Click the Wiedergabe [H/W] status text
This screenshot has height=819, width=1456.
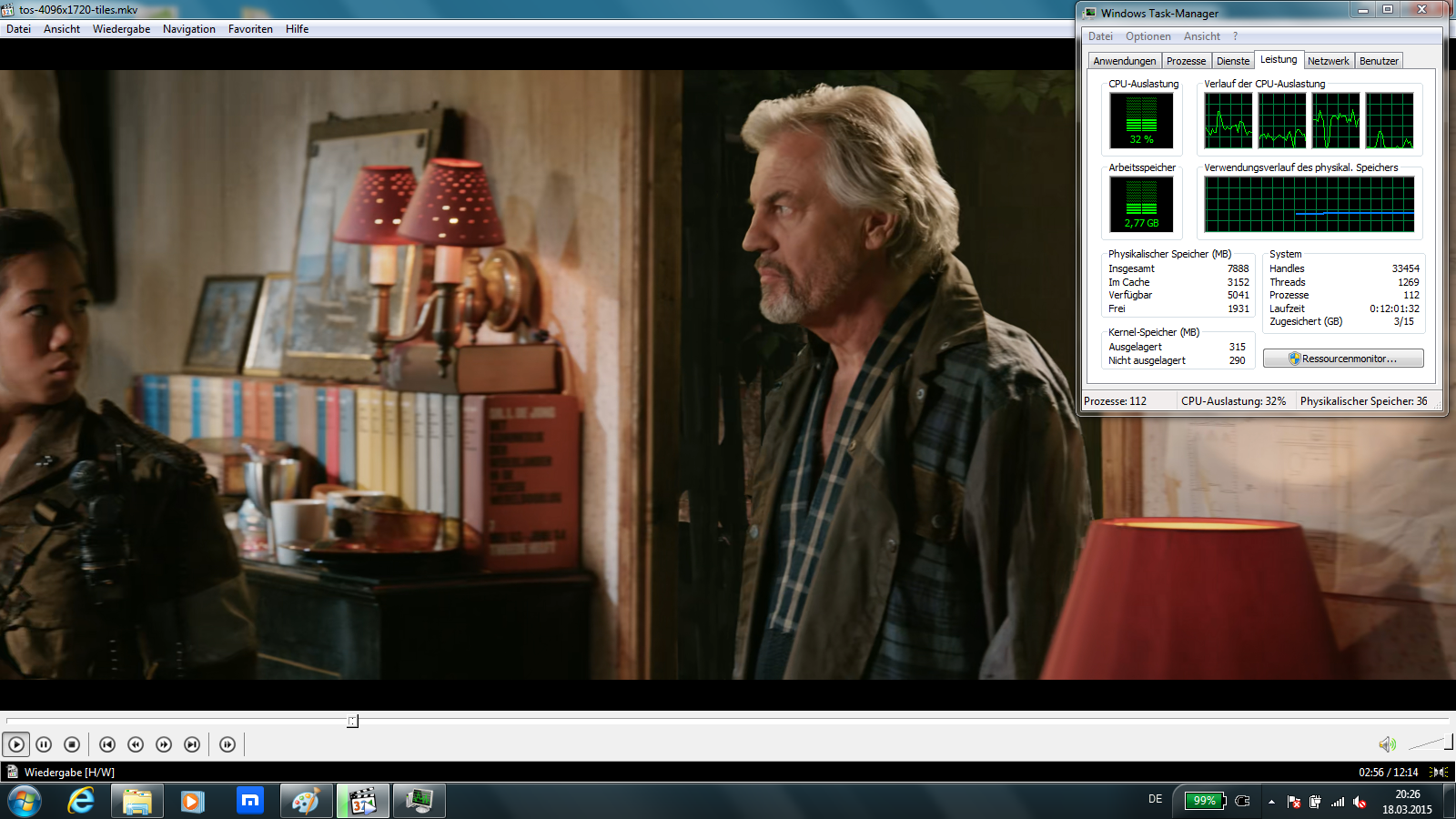point(69,773)
